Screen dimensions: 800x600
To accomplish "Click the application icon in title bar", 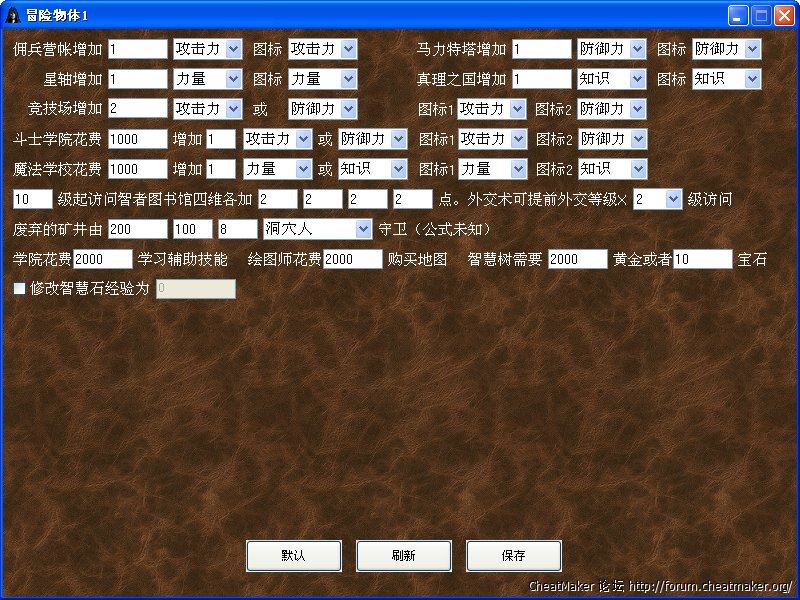I will [13, 15].
